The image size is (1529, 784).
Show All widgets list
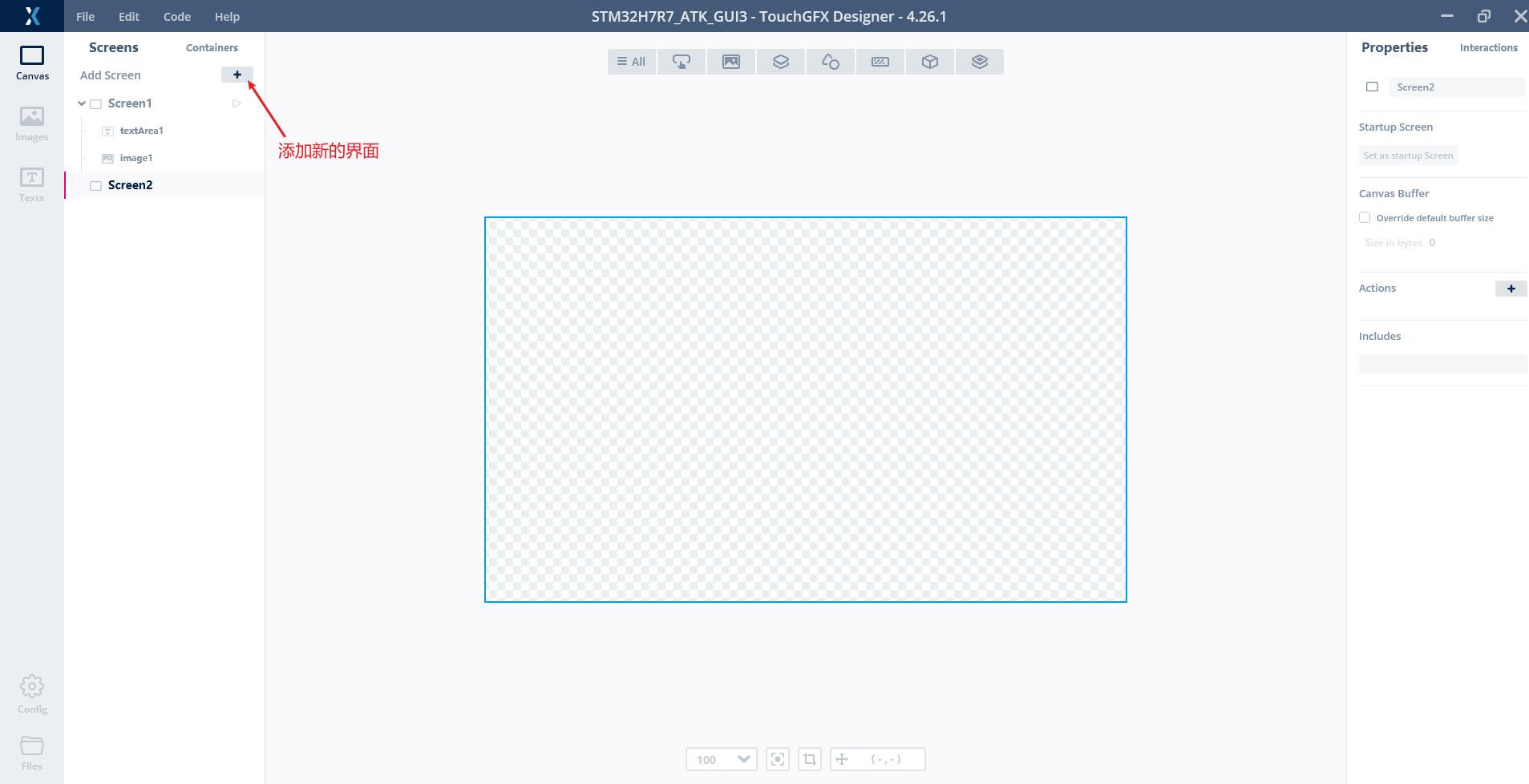click(632, 62)
